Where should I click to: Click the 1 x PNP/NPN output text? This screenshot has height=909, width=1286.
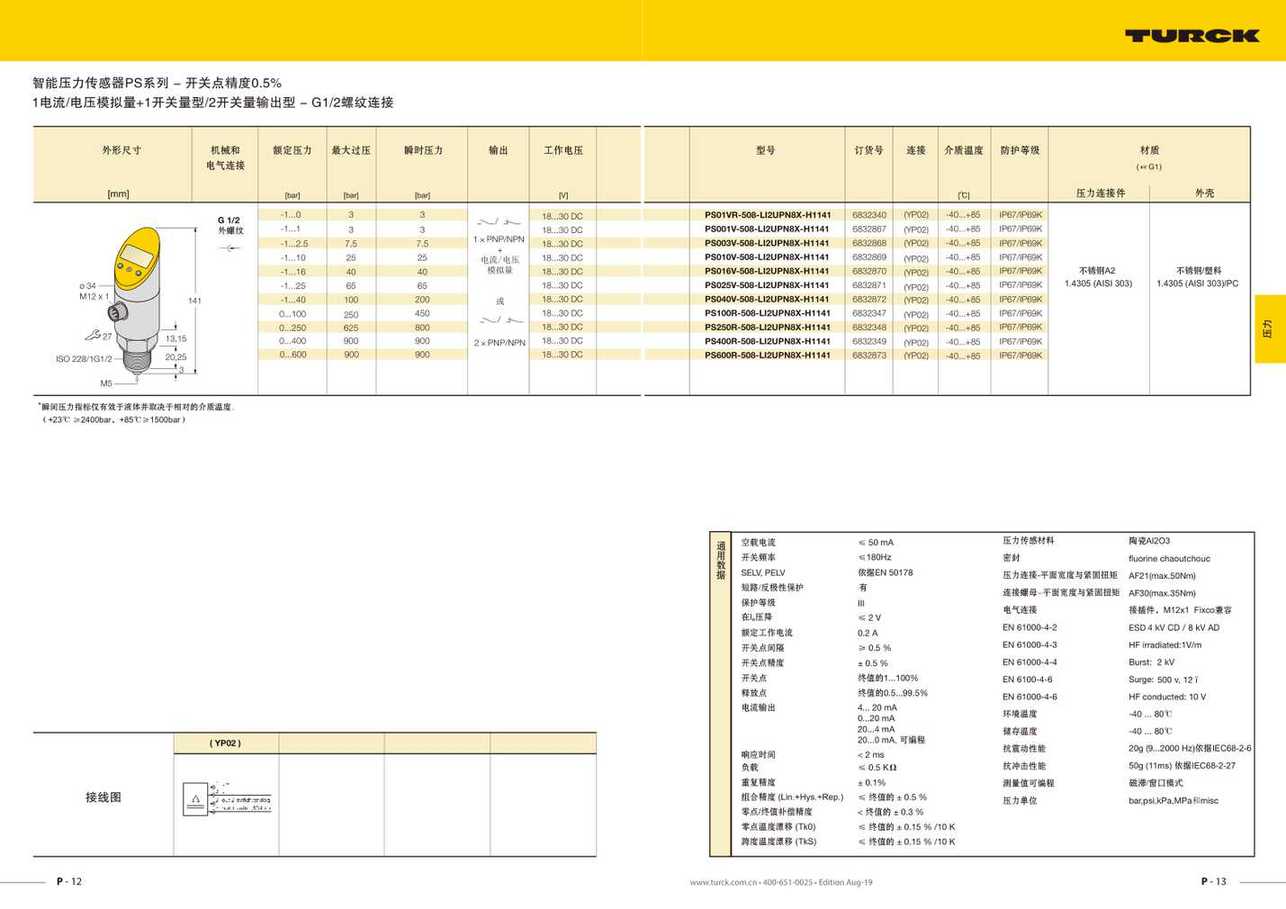point(500,239)
